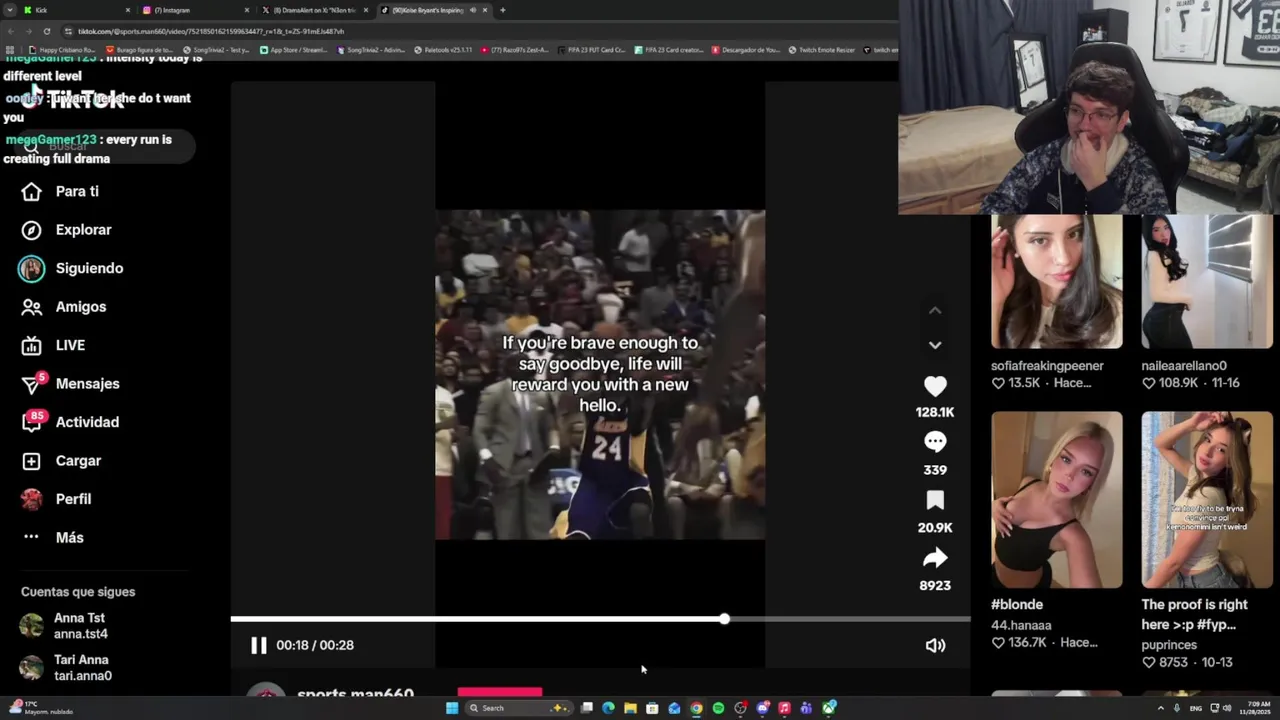Pause the TikTok video
The width and height of the screenshot is (1280, 720).
(258, 646)
